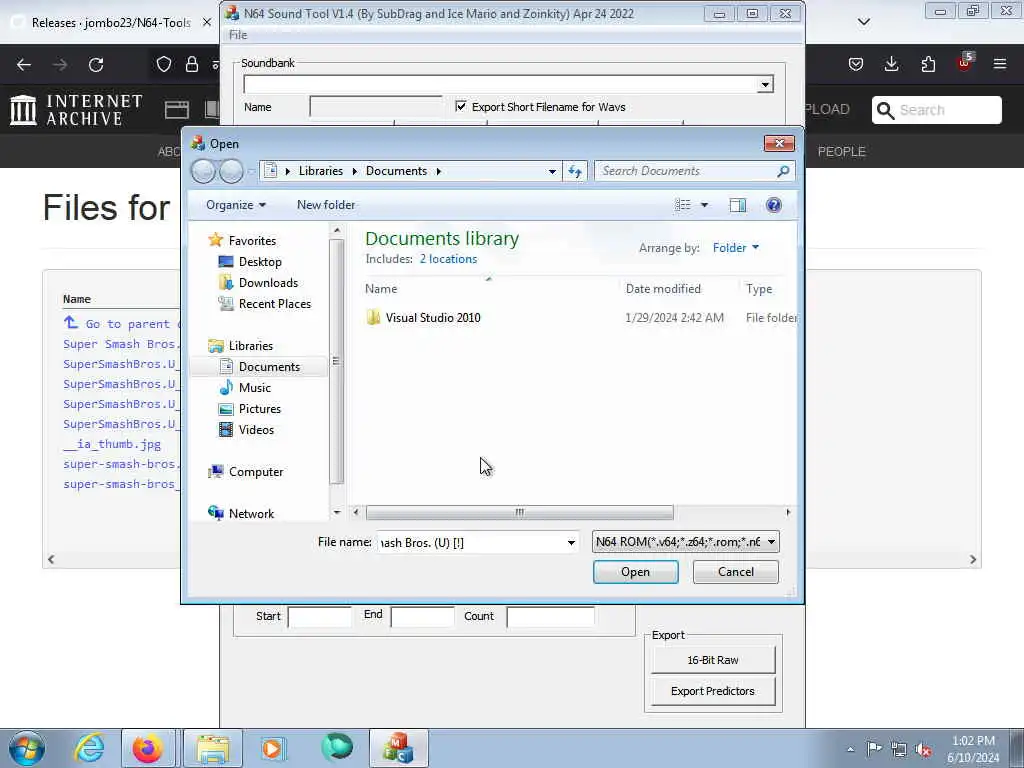Show the preview pane
This screenshot has height=768, width=1024.
737,205
